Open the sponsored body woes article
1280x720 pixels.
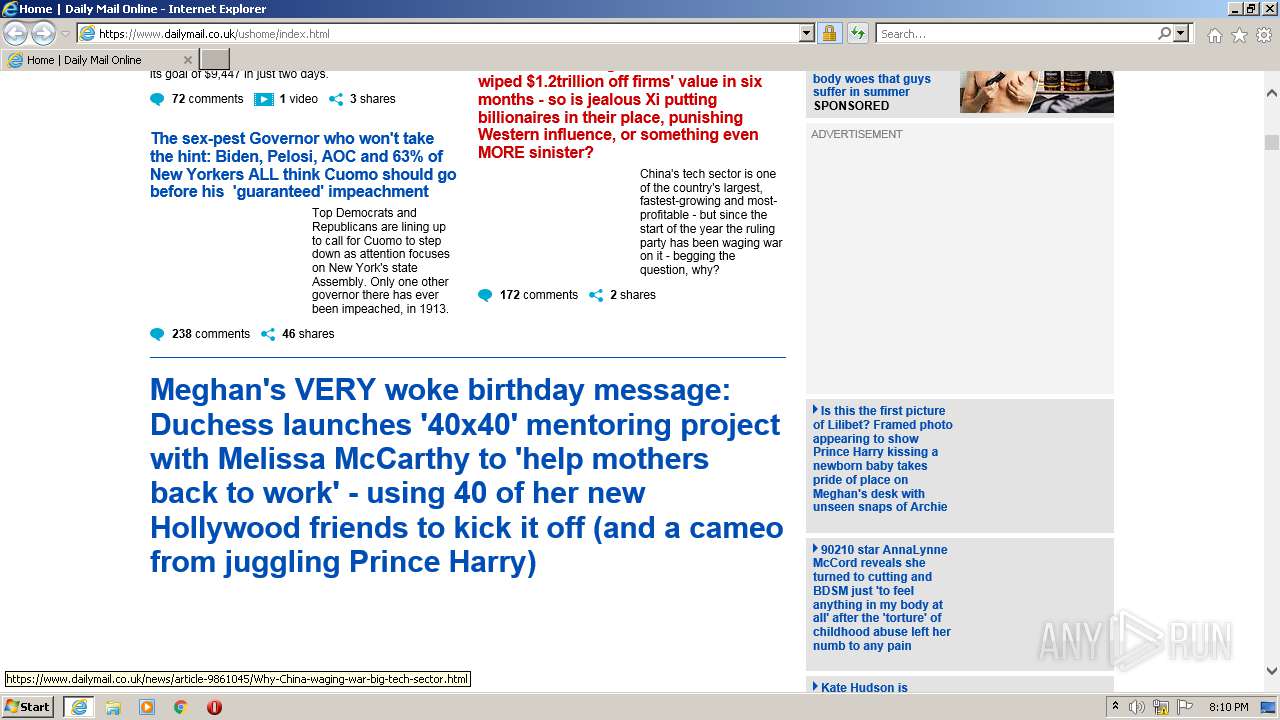(872, 85)
